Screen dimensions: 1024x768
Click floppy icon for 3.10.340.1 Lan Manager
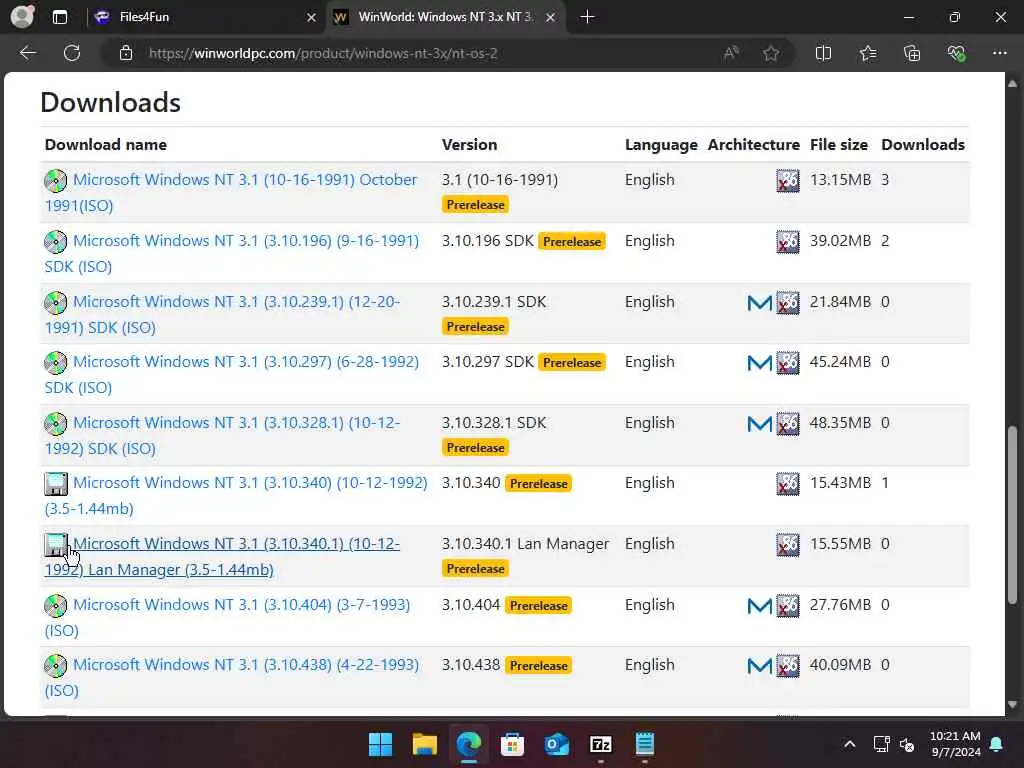tap(56, 545)
